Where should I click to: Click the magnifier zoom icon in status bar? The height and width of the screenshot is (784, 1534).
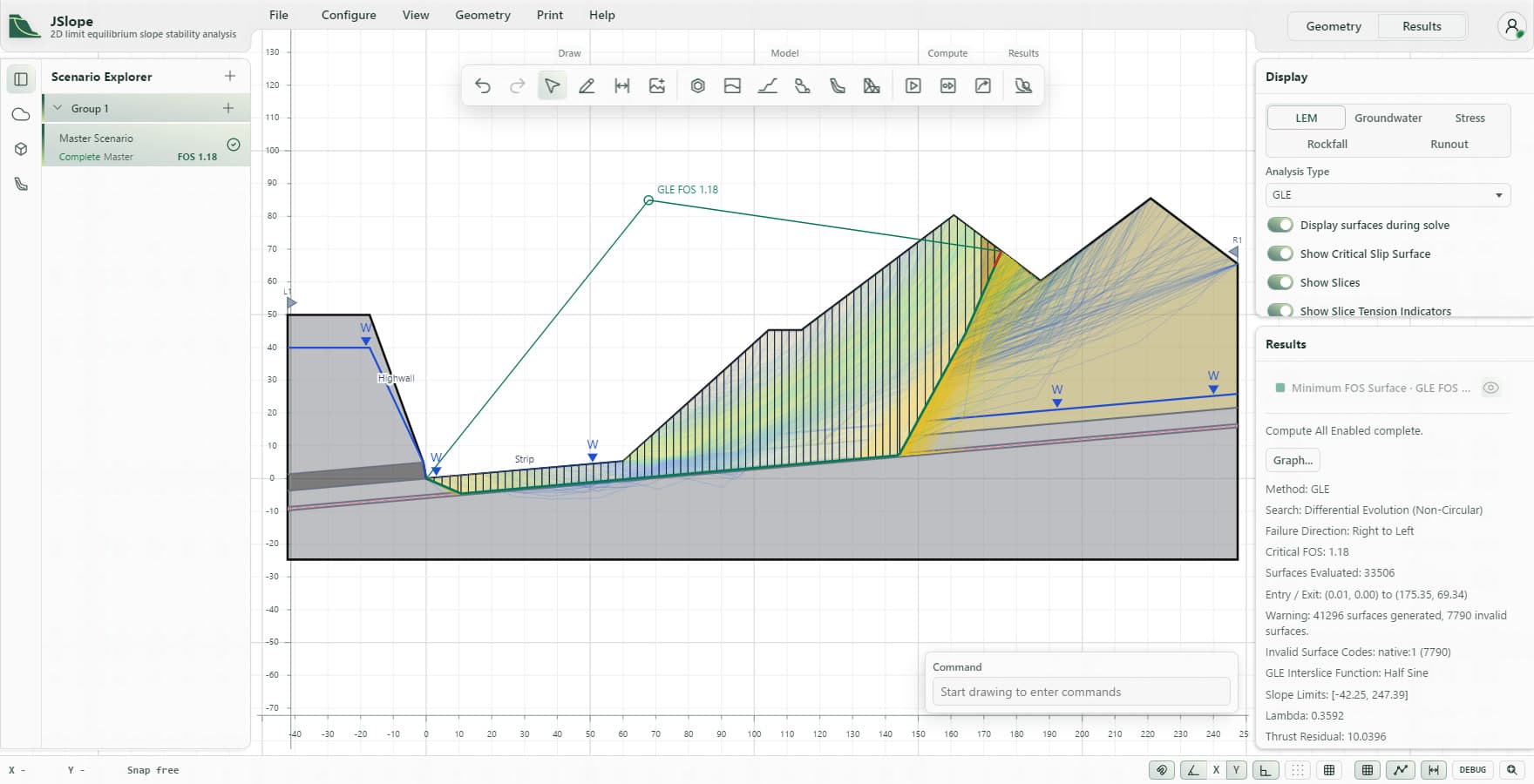click(x=1512, y=769)
